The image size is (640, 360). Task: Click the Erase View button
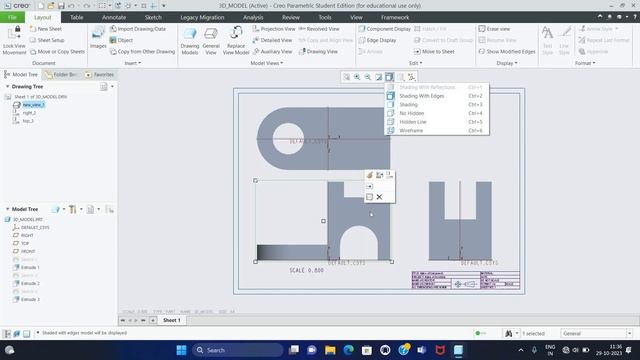(494, 29)
